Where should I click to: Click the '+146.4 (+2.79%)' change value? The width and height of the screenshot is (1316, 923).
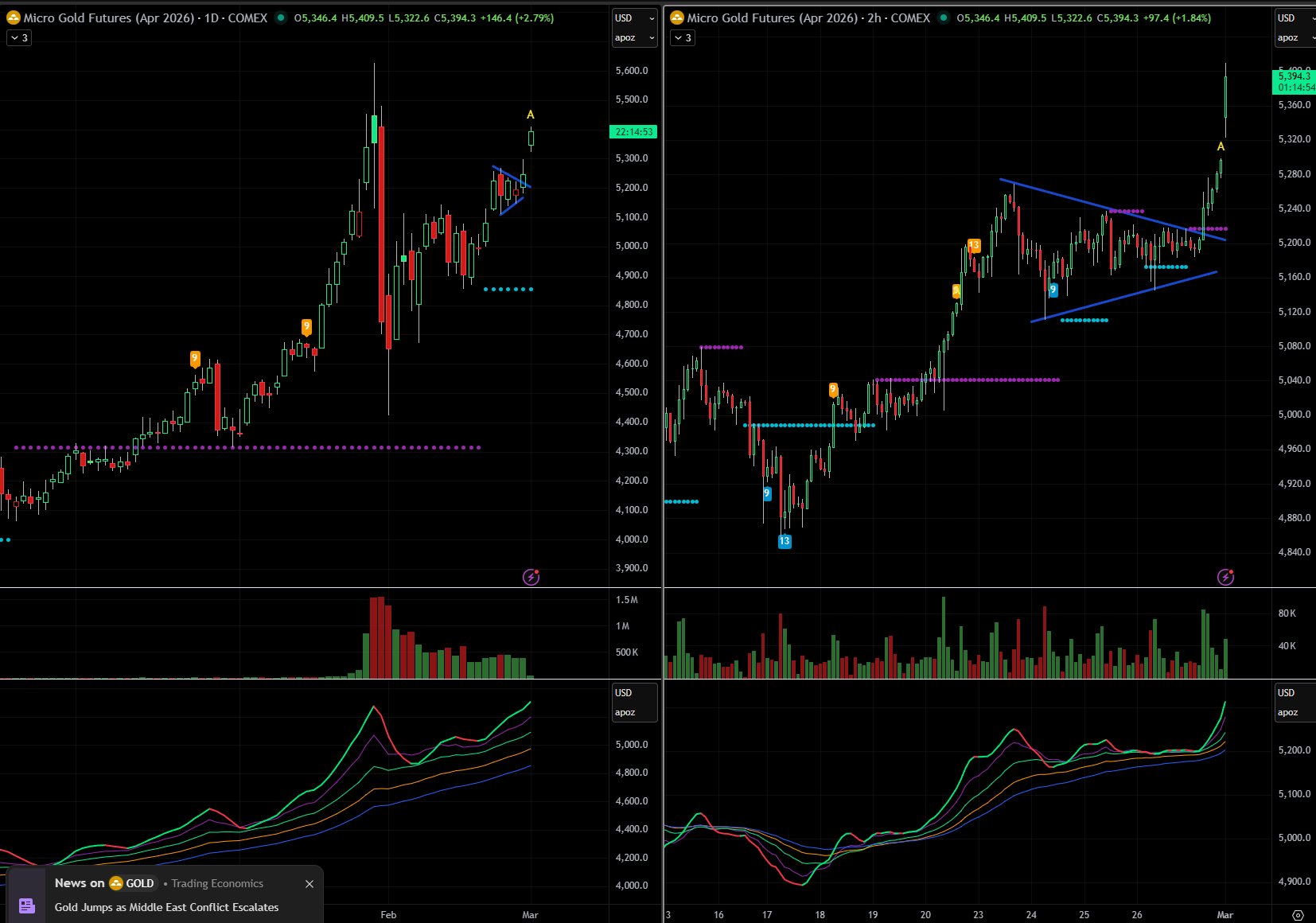click(x=517, y=18)
